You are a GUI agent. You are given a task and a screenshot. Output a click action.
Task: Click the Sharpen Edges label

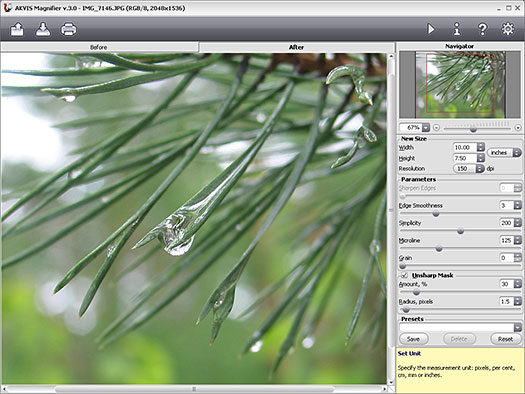click(417, 188)
